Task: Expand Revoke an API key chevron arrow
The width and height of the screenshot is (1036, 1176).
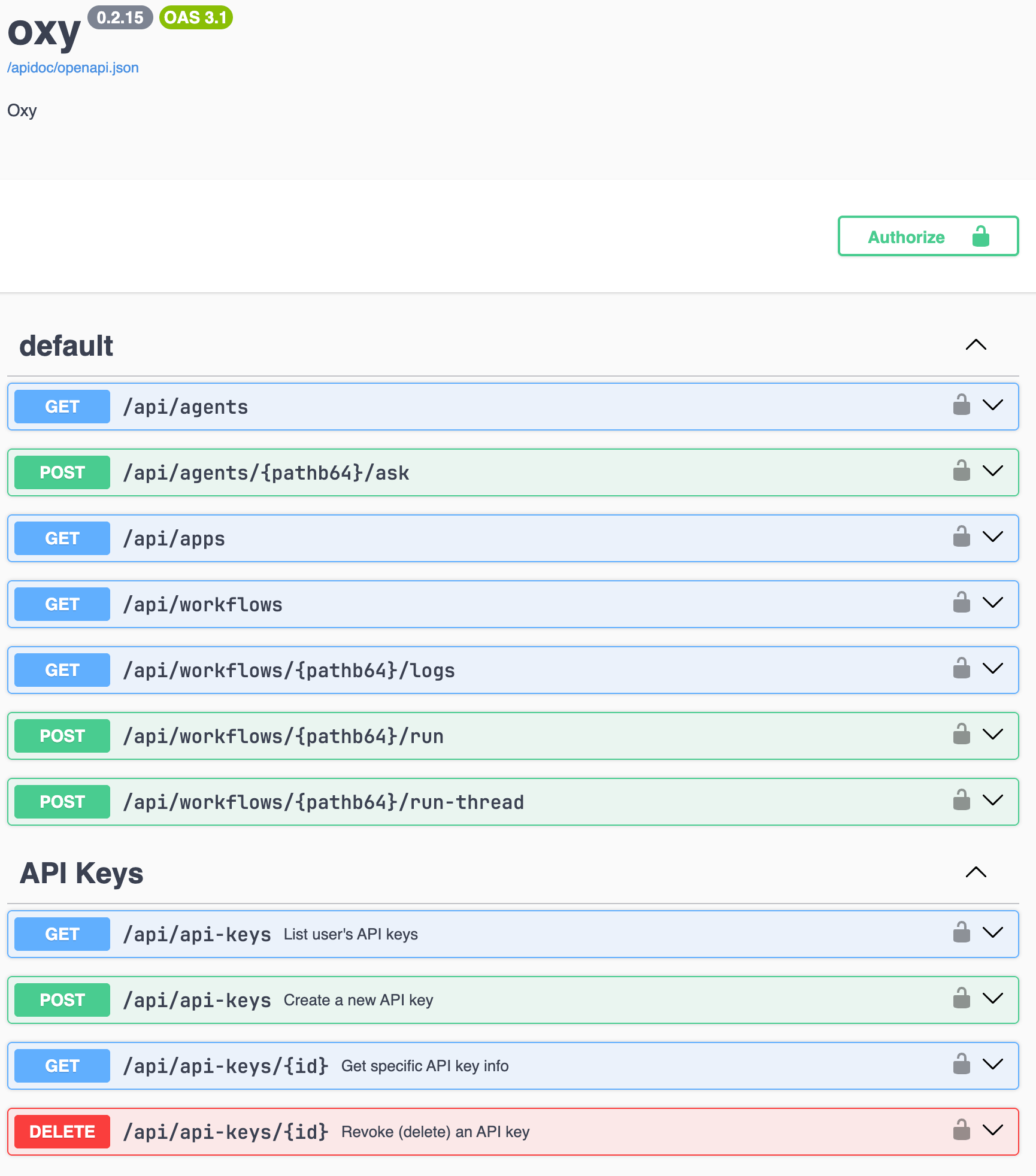Action: tap(993, 1130)
